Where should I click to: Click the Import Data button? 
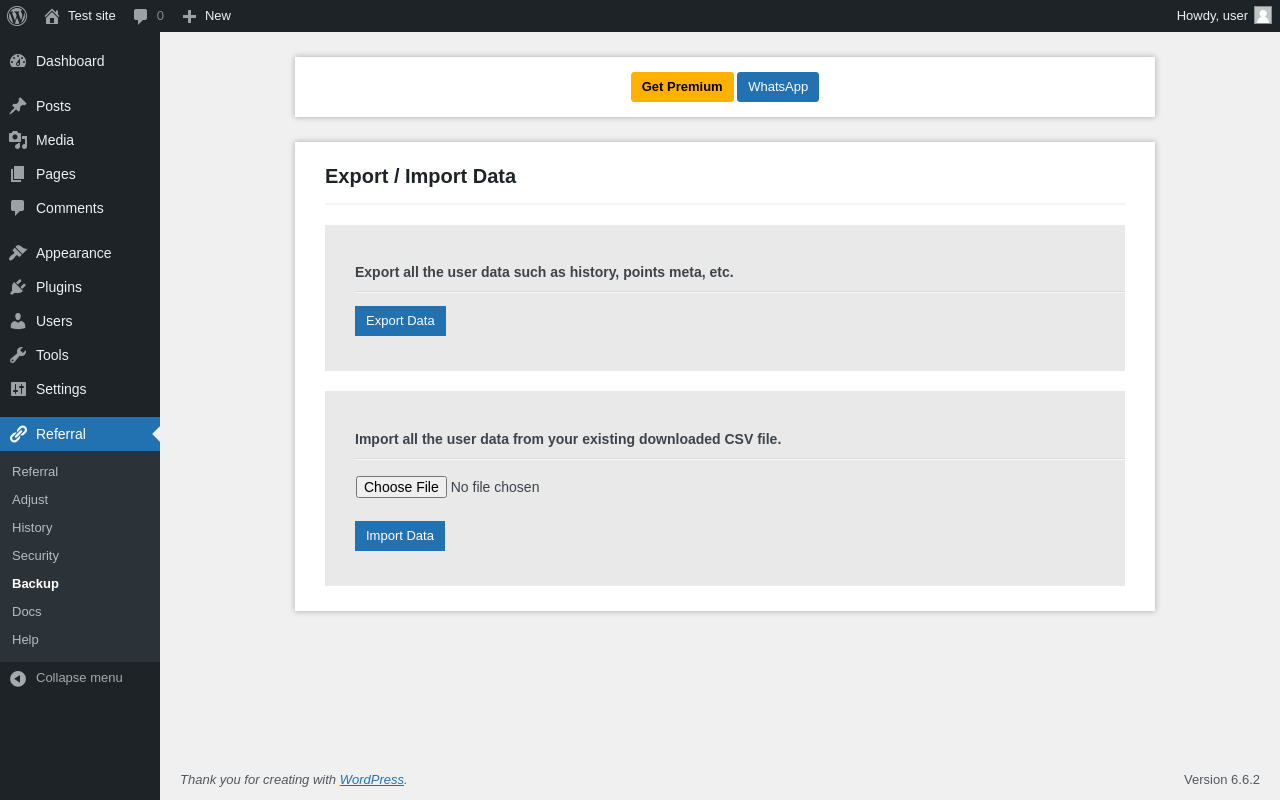400,536
